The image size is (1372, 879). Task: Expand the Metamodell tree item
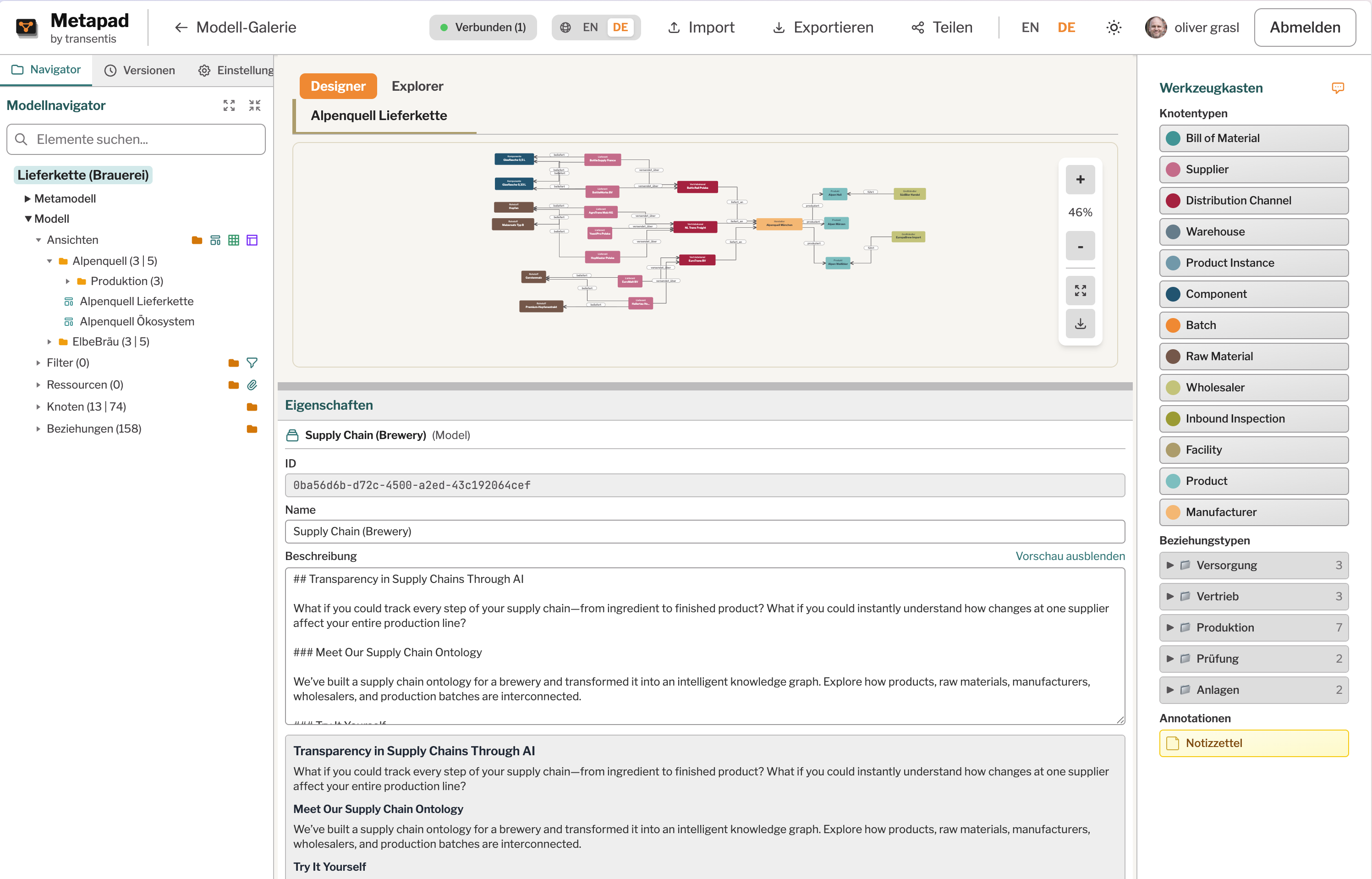click(27, 198)
